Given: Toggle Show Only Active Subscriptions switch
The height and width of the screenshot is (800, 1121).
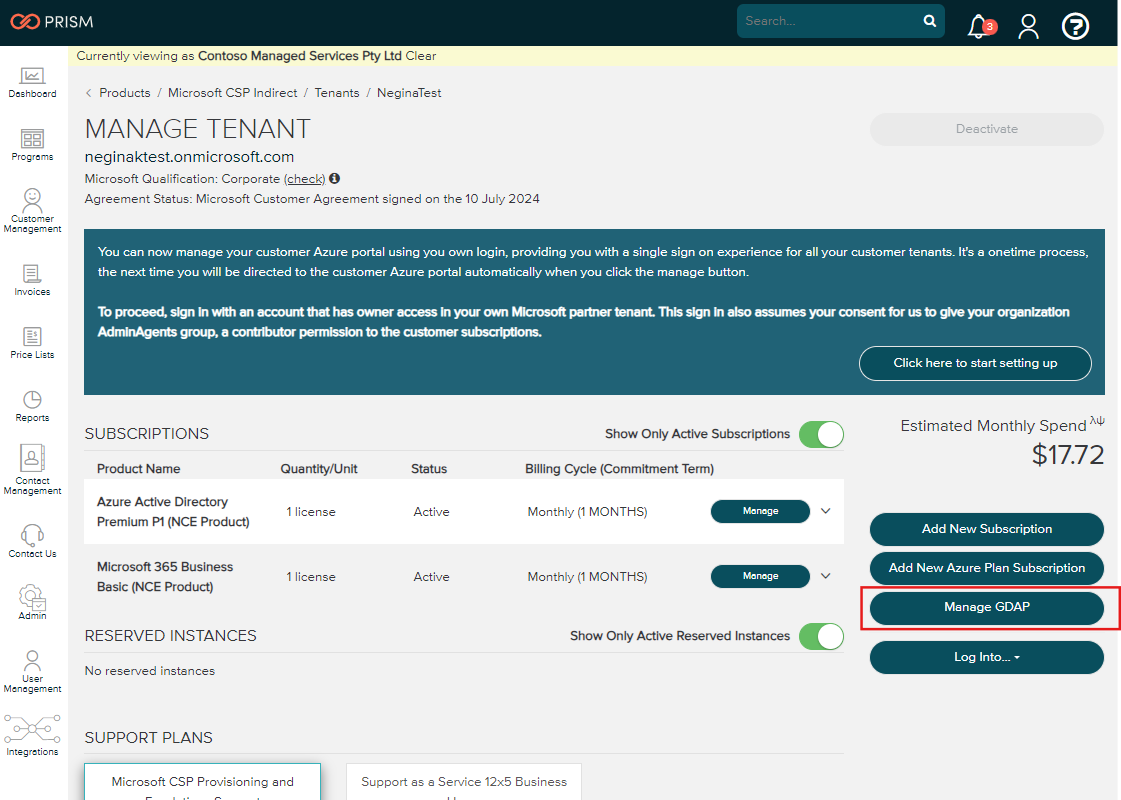Looking at the screenshot, I should click(x=821, y=434).
